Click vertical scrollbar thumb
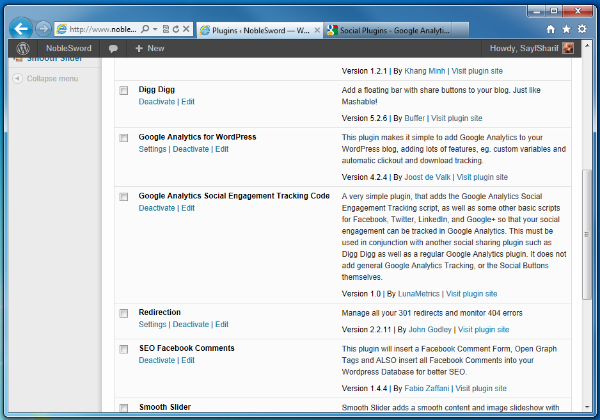 pos(587,234)
